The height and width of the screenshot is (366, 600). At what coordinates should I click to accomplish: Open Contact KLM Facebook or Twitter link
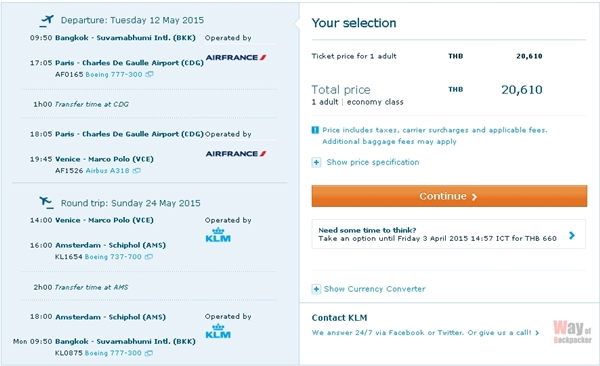coord(426,333)
